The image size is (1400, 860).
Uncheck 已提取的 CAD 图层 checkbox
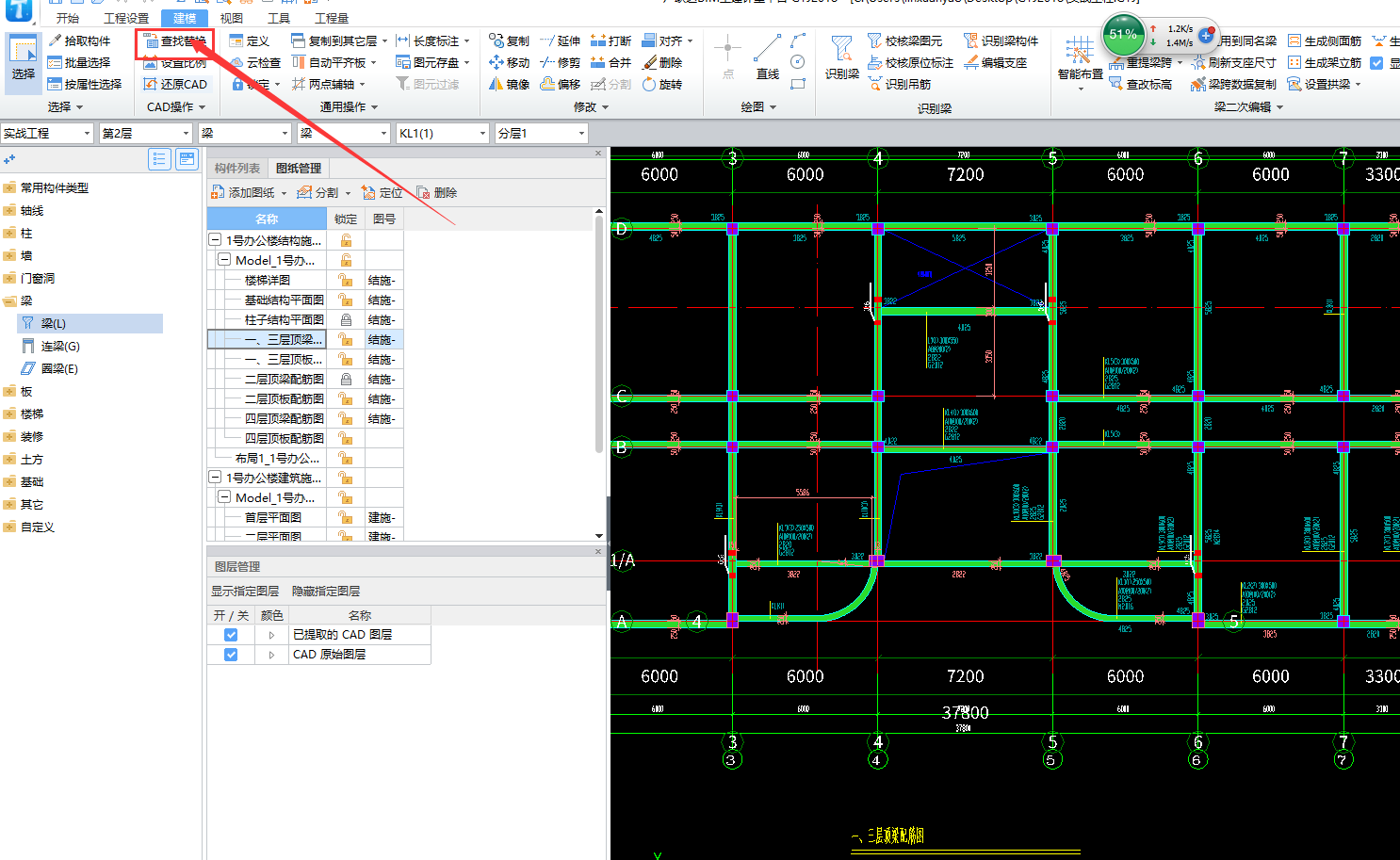tap(231, 635)
